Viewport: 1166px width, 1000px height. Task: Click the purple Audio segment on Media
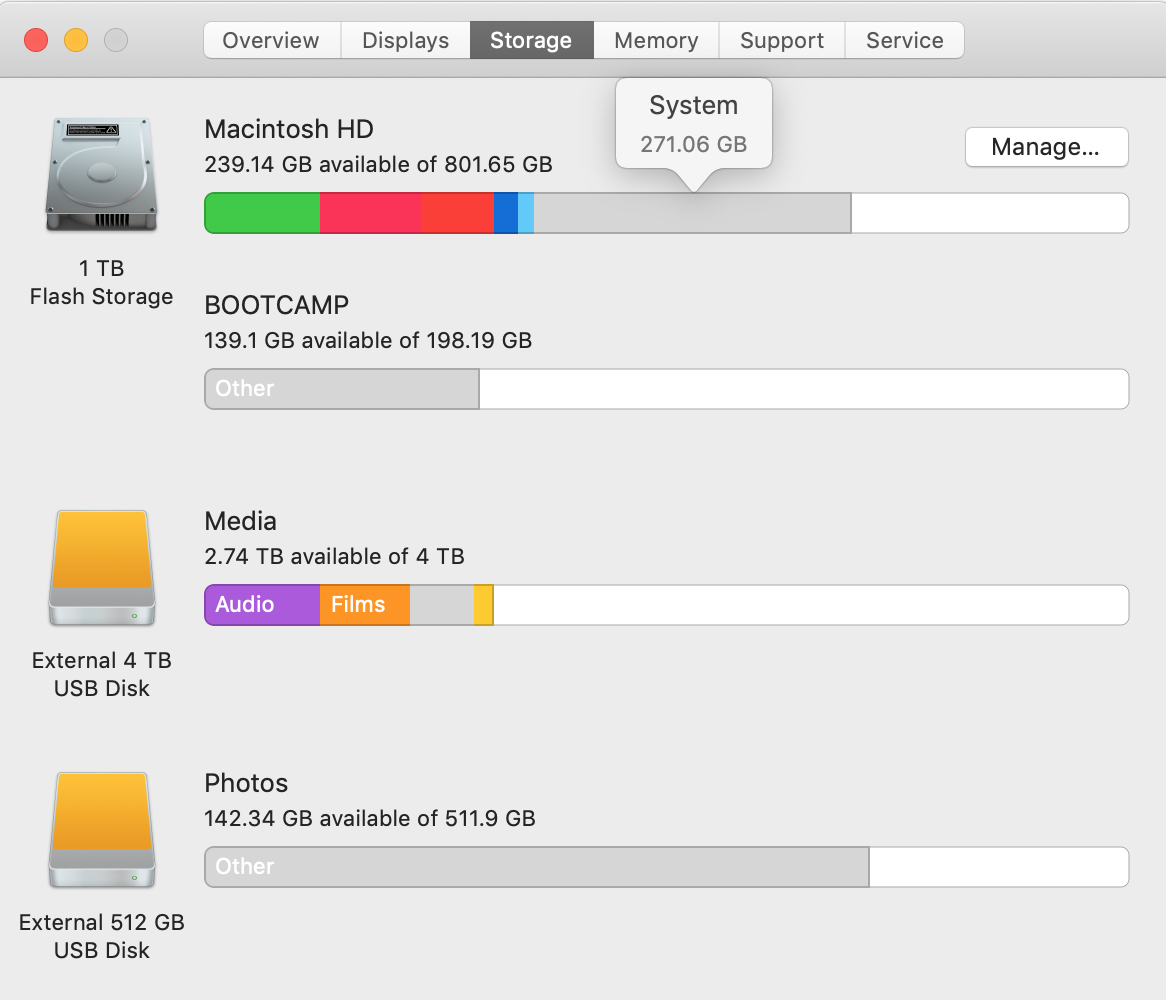coord(262,605)
